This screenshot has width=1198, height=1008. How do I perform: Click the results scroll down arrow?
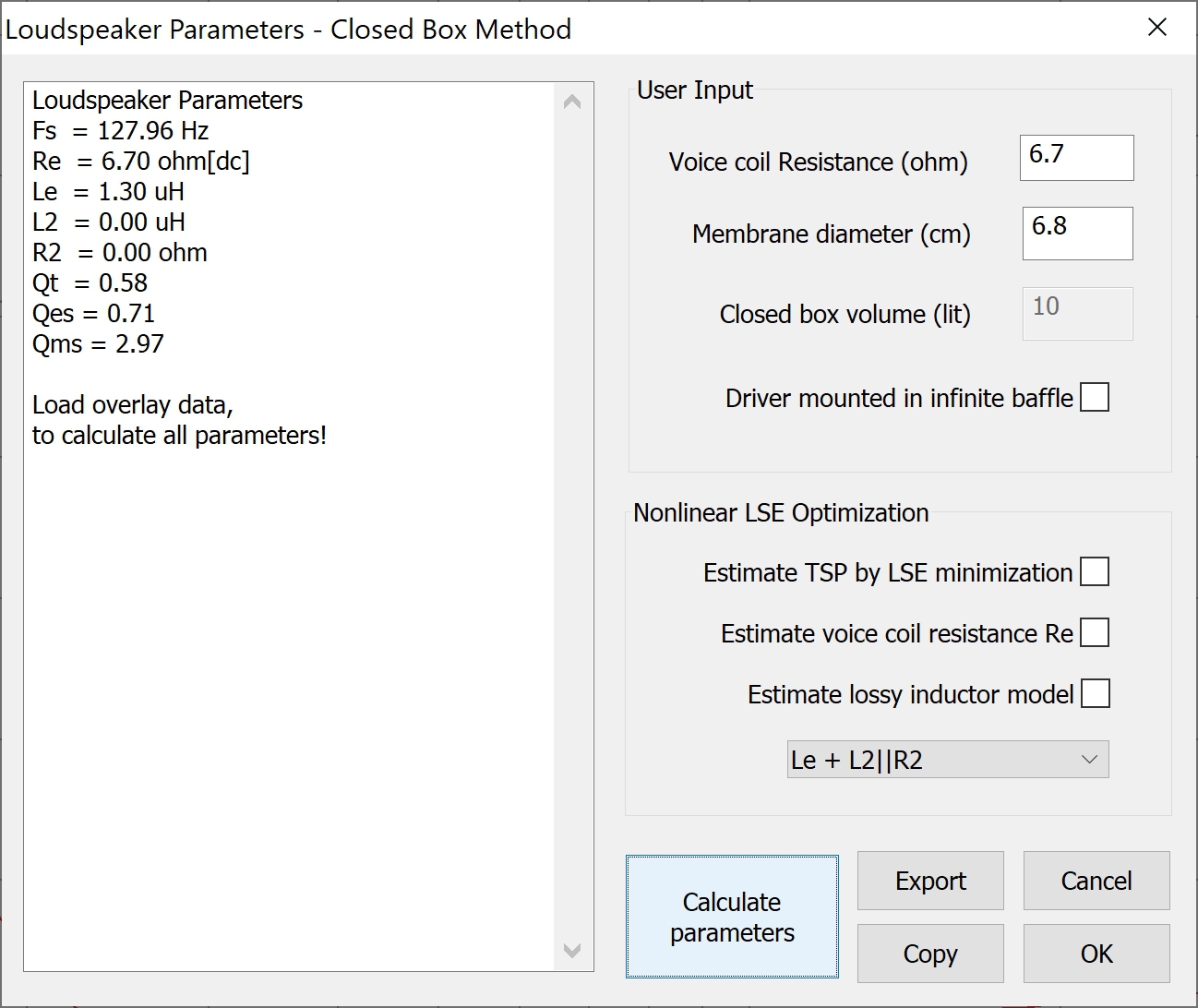click(572, 950)
